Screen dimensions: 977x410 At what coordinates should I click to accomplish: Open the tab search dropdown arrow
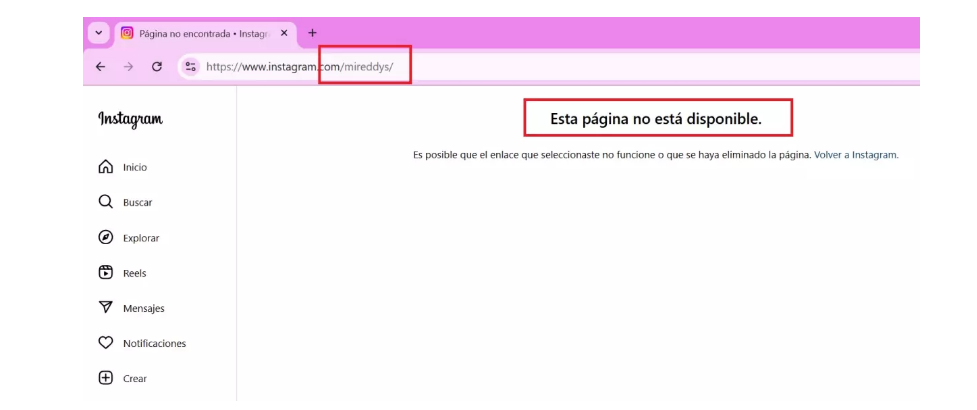click(98, 33)
